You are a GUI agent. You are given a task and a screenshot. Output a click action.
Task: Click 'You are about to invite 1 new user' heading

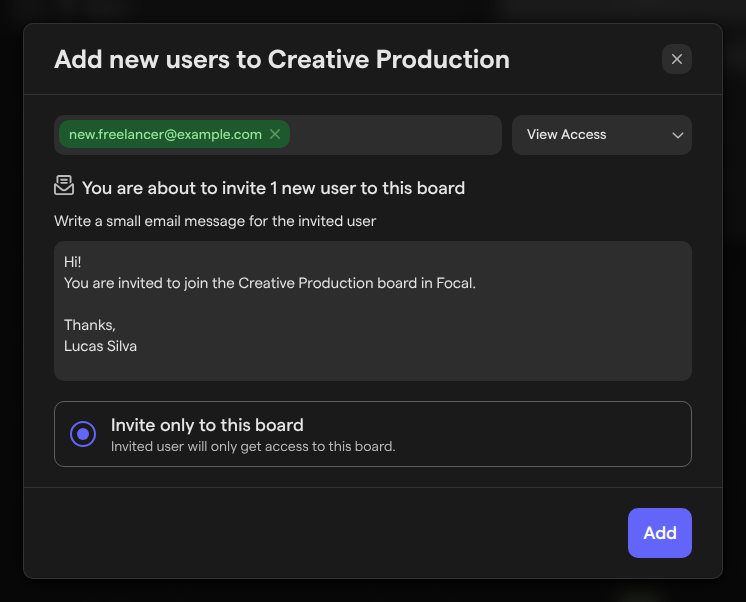click(x=274, y=188)
